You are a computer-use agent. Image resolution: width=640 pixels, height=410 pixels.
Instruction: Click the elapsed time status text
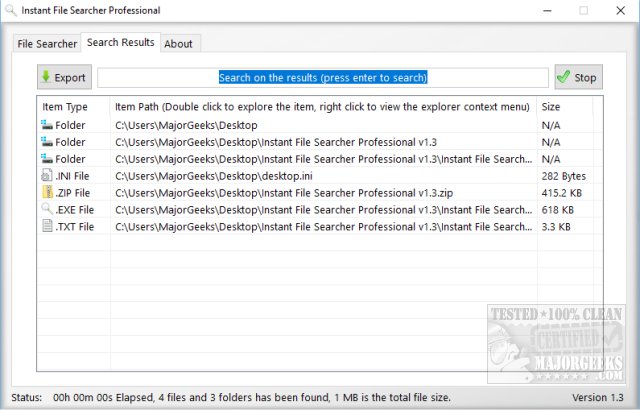pos(251,397)
